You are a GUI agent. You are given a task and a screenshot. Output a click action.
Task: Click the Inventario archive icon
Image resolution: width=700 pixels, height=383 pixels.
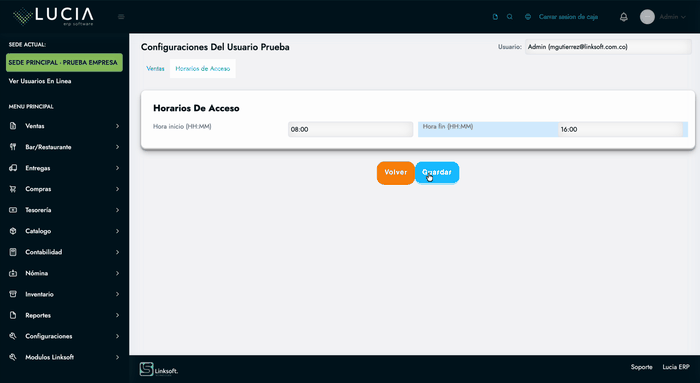pyautogui.click(x=13, y=294)
